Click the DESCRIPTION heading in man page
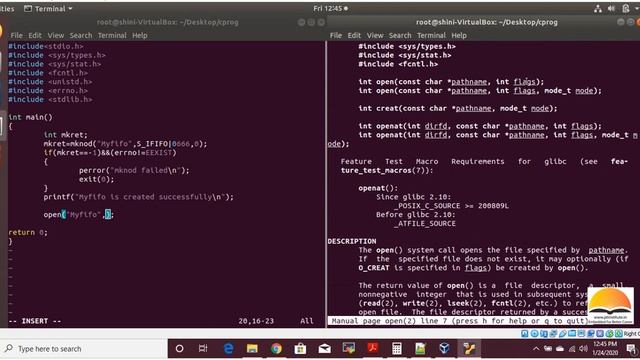 point(352,241)
